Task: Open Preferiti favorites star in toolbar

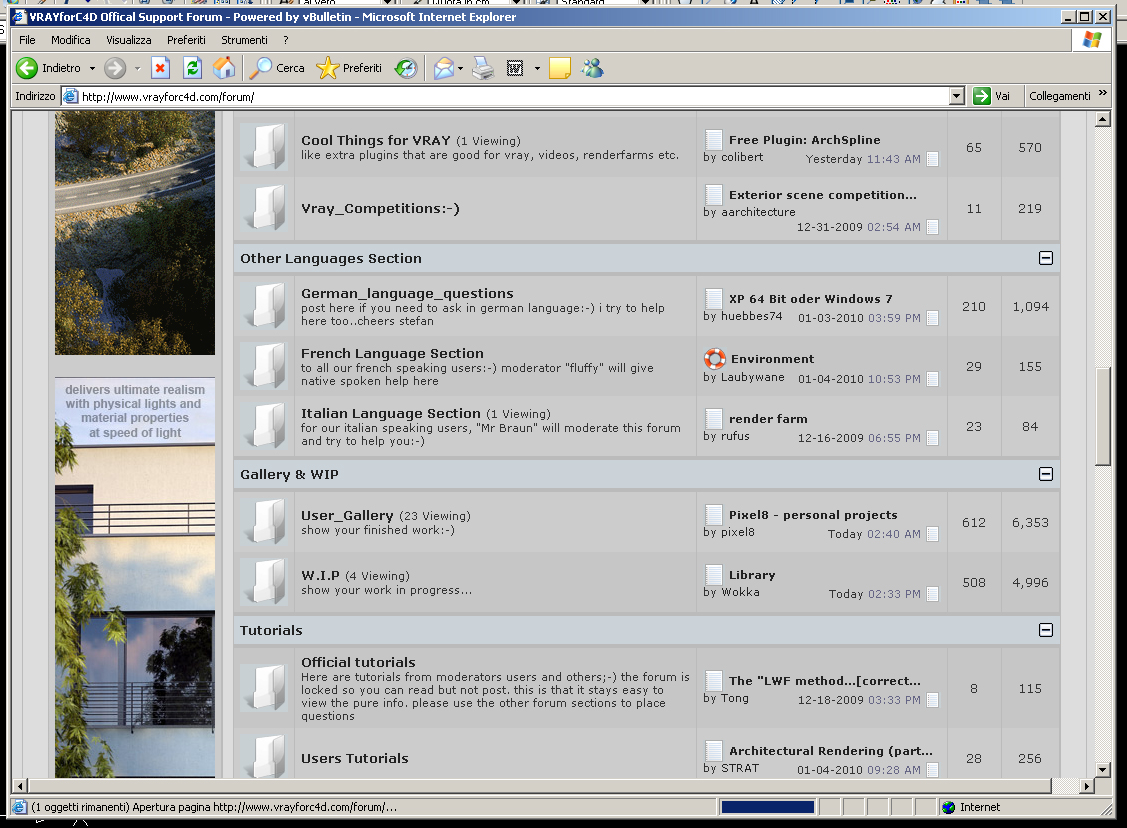Action: click(x=349, y=68)
